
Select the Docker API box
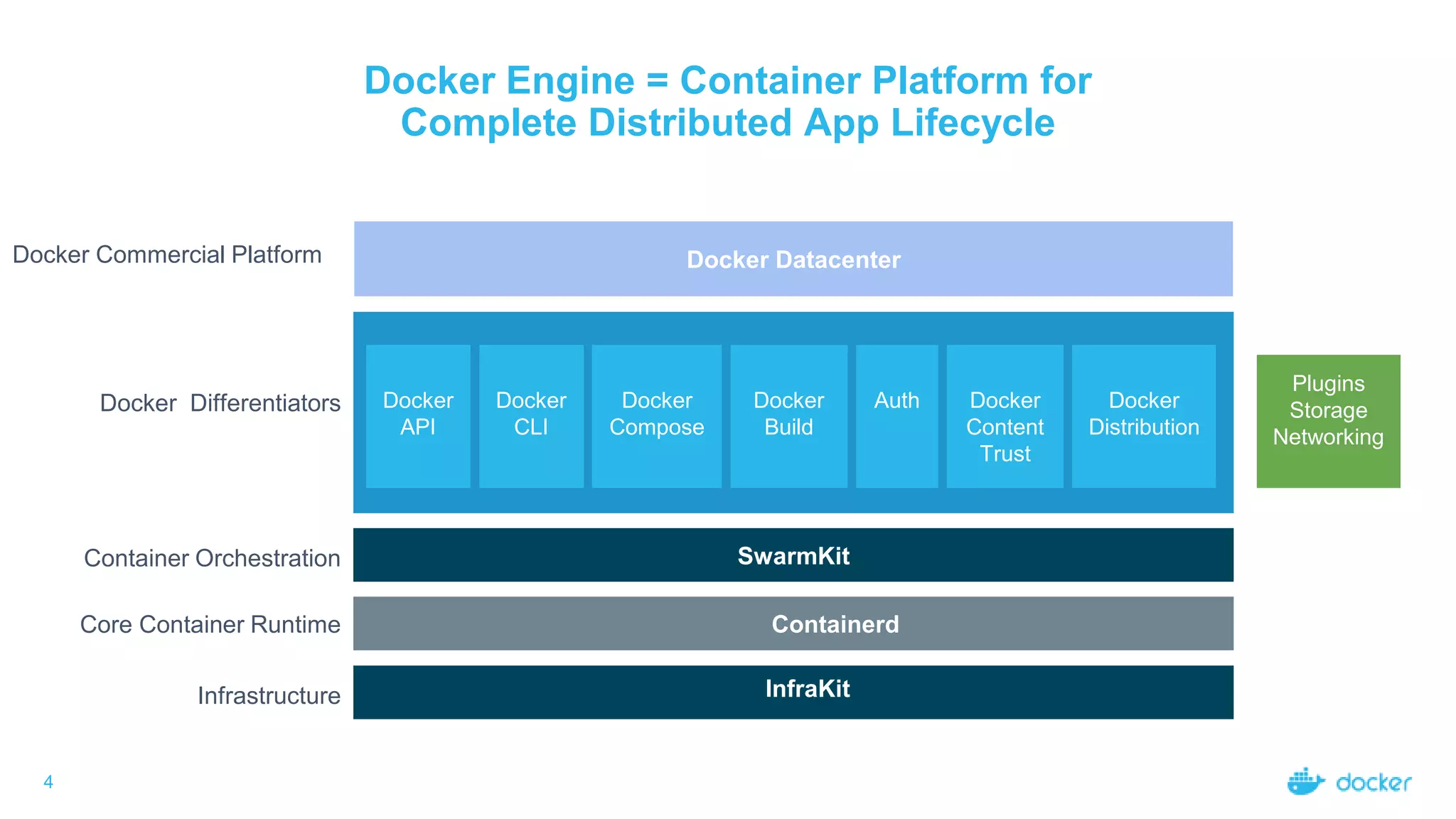pyautogui.click(x=418, y=416)
